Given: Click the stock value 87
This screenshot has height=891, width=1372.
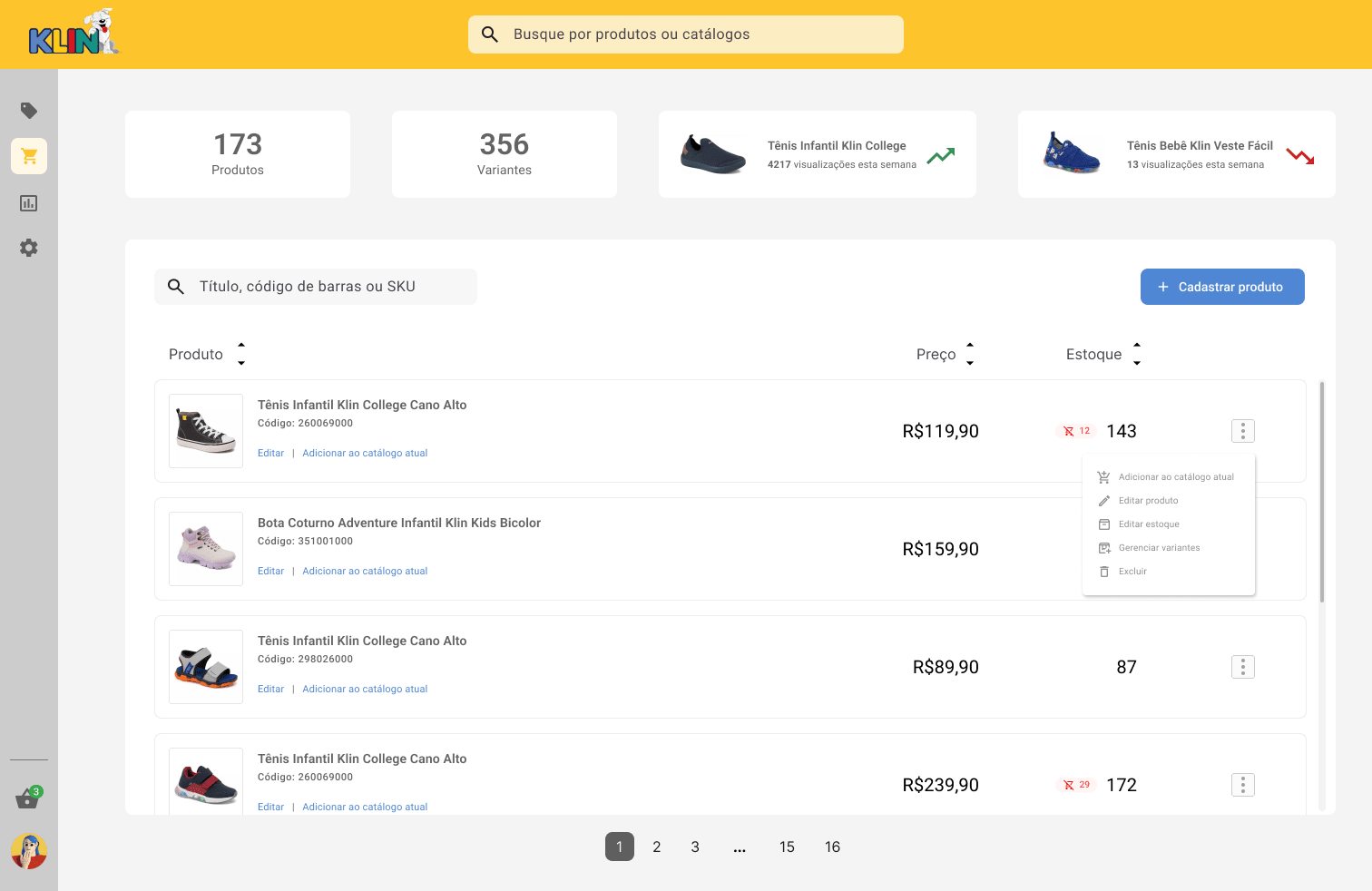Looking at the screenshot, I should point(1126,667).
